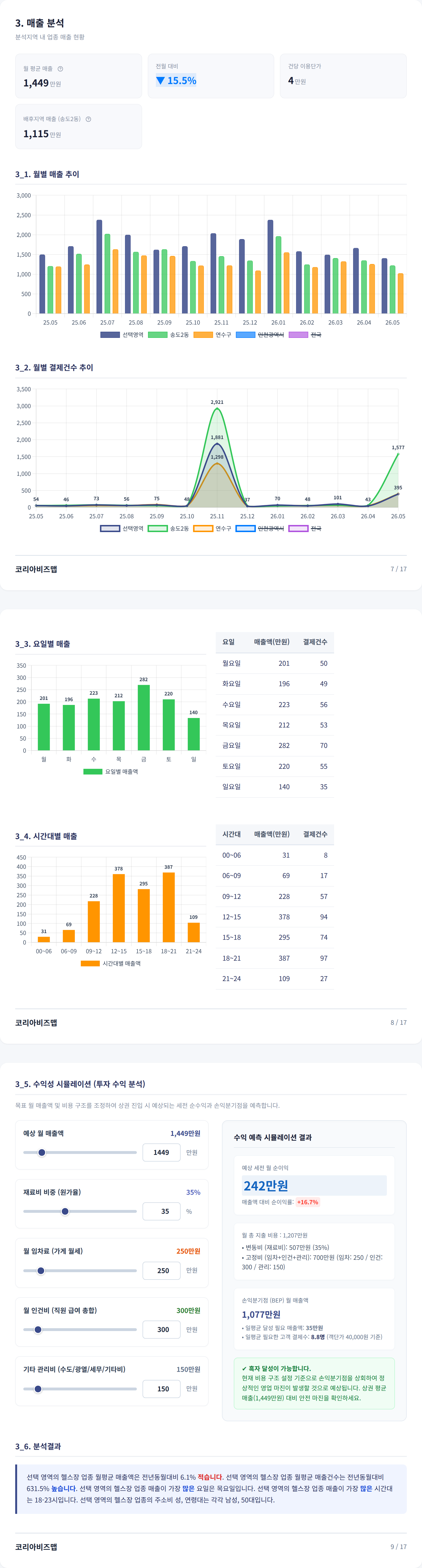The image size is (422, 1568).
Task: Toggle 선택영역 legend in 월별 매출 추이 chart
Action: tap(122, 335)
